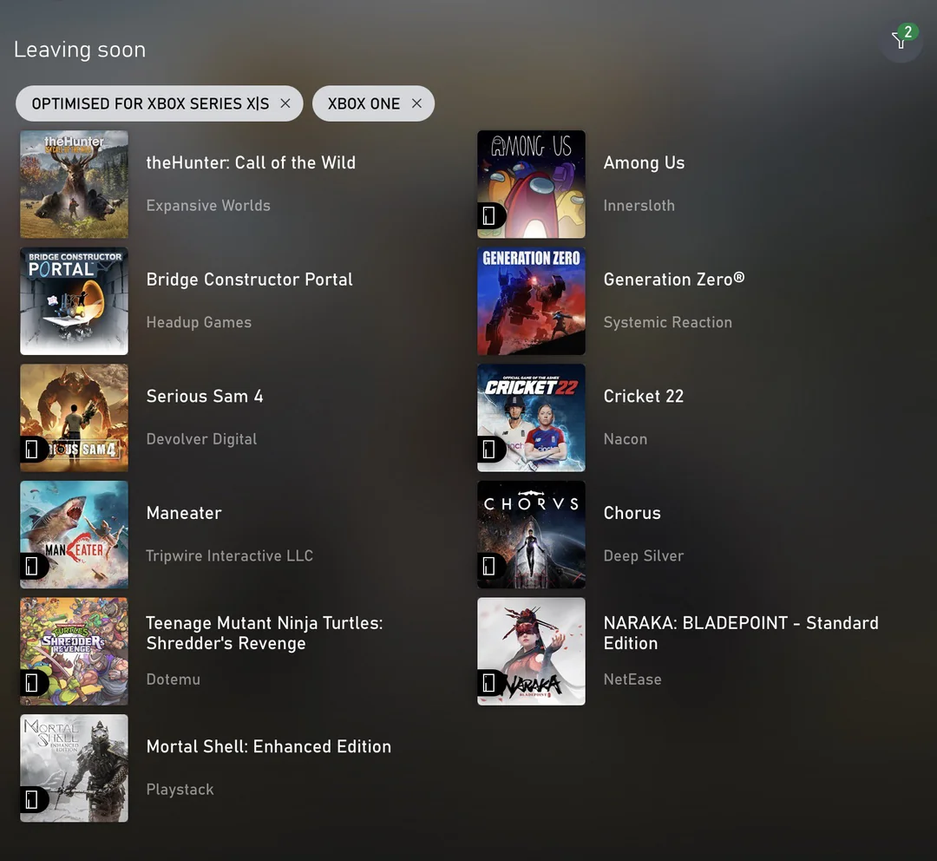Select title 'Teenage Mutant Ninja Turtles: Shredder's Revenge'
937x861 pixels.
[x=265, y=633]
